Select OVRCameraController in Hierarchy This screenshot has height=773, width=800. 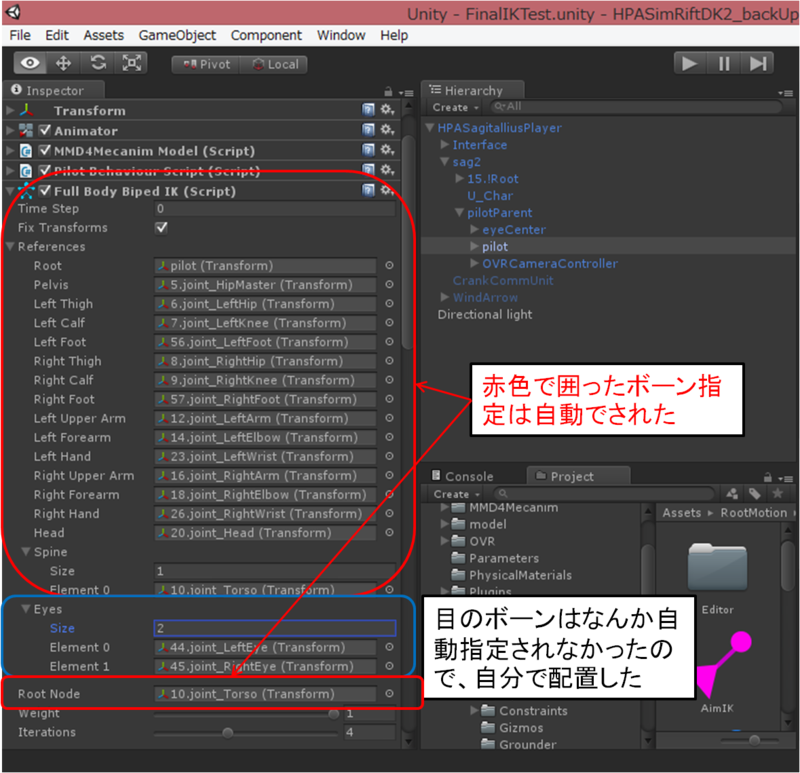[549, 263]
